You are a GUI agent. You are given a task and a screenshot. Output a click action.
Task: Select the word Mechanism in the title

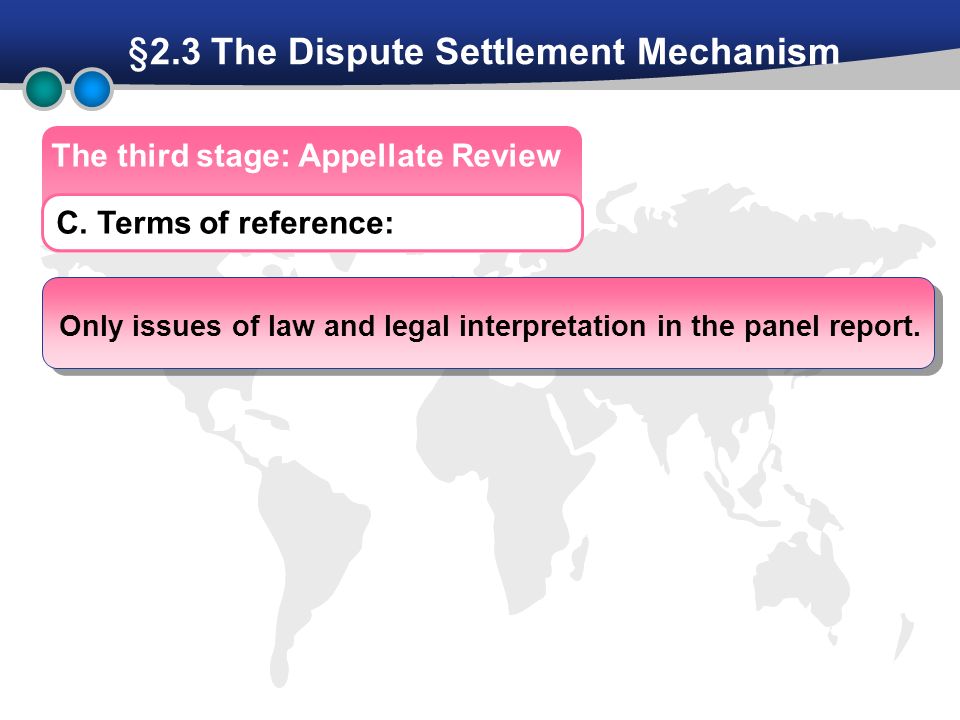738,51
